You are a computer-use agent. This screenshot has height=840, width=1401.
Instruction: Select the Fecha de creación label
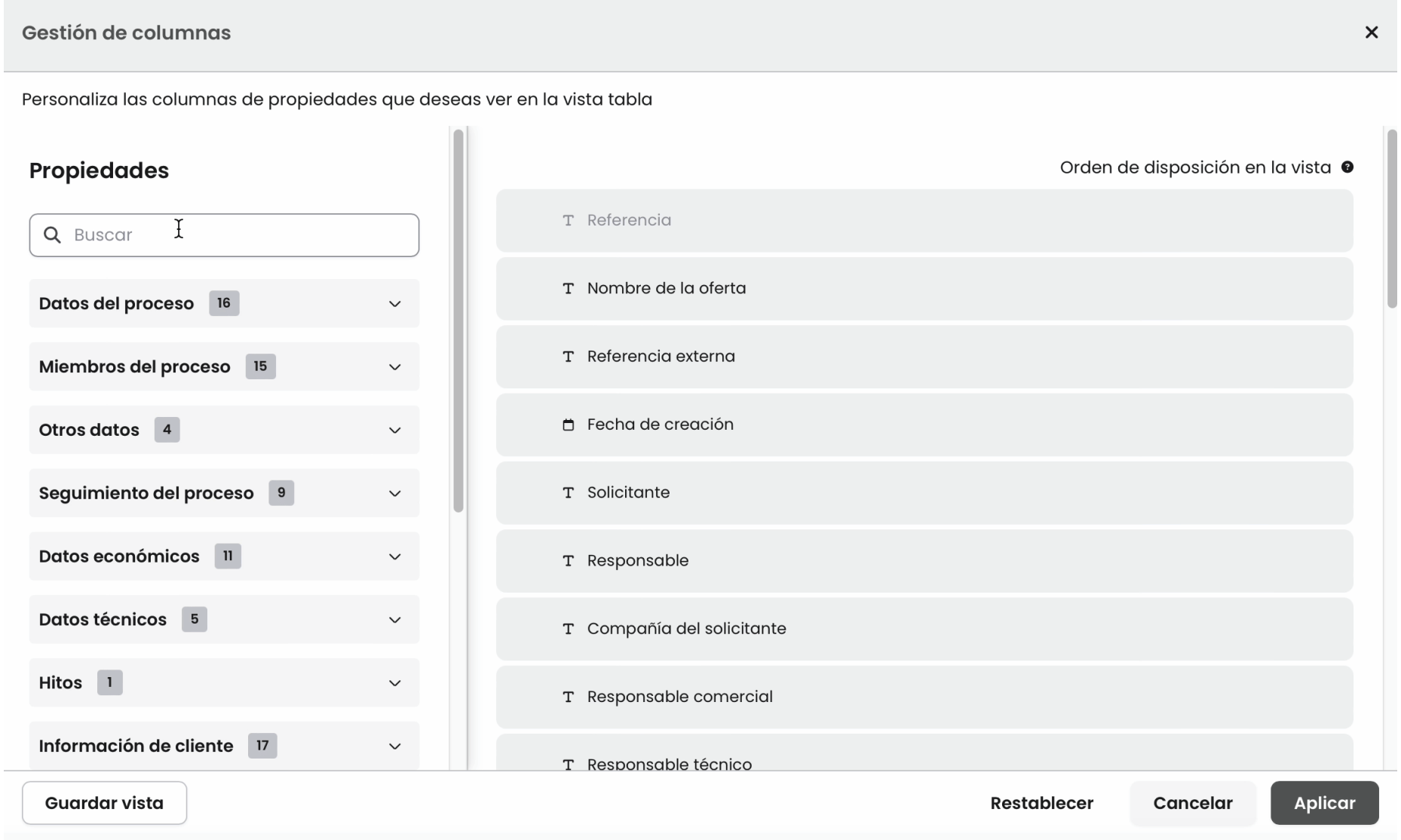tap(661, 425)
